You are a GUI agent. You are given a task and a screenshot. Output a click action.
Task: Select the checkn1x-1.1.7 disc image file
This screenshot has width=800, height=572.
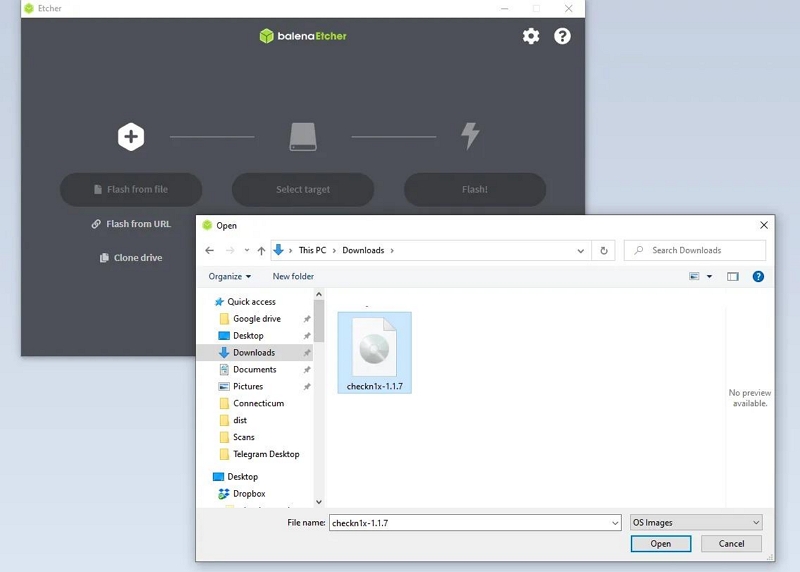click(374, 353)
